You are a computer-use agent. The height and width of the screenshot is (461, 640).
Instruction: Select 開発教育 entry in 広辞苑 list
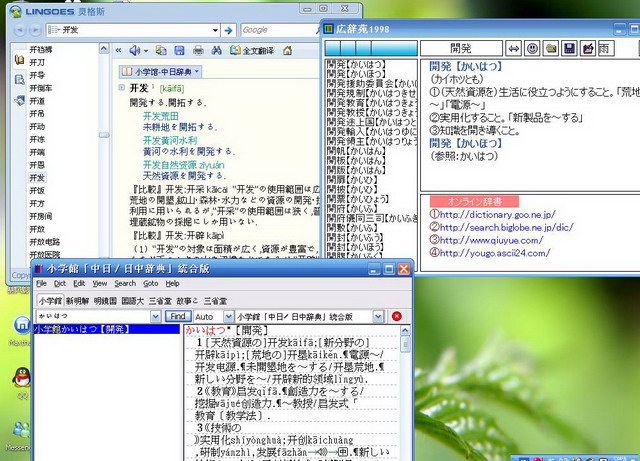click(372, 102)
